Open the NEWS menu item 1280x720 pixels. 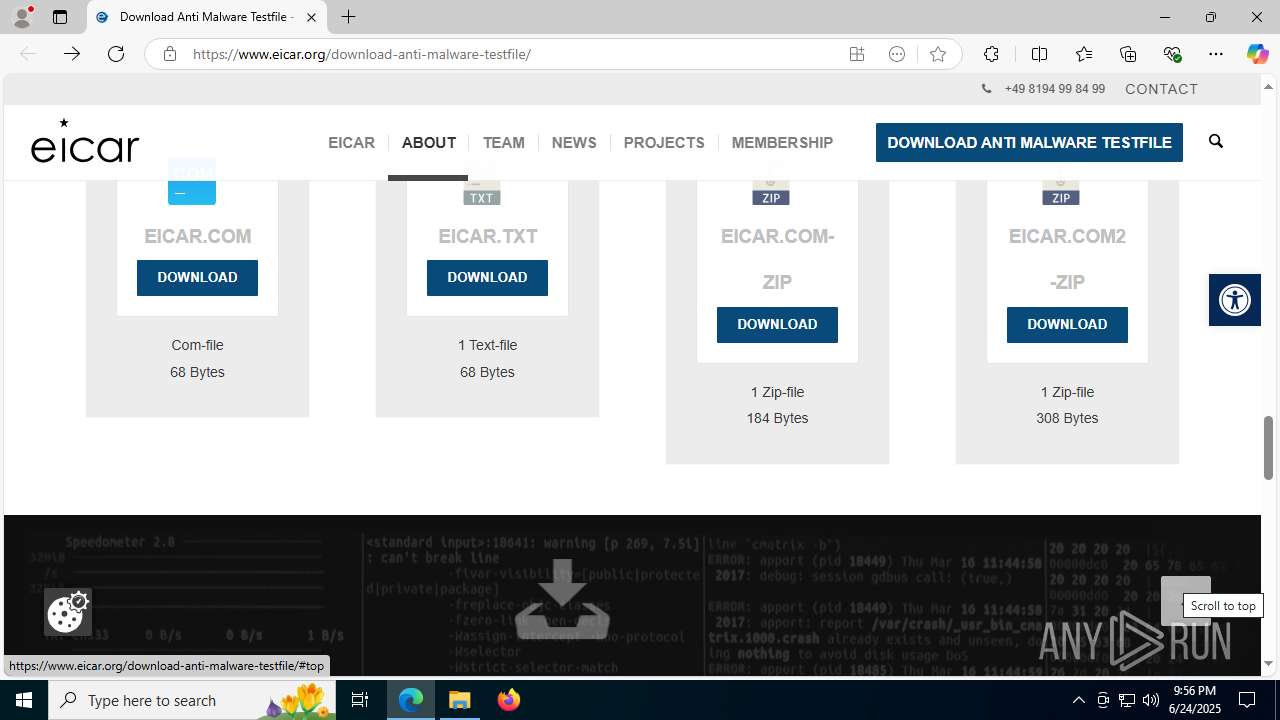574,142
